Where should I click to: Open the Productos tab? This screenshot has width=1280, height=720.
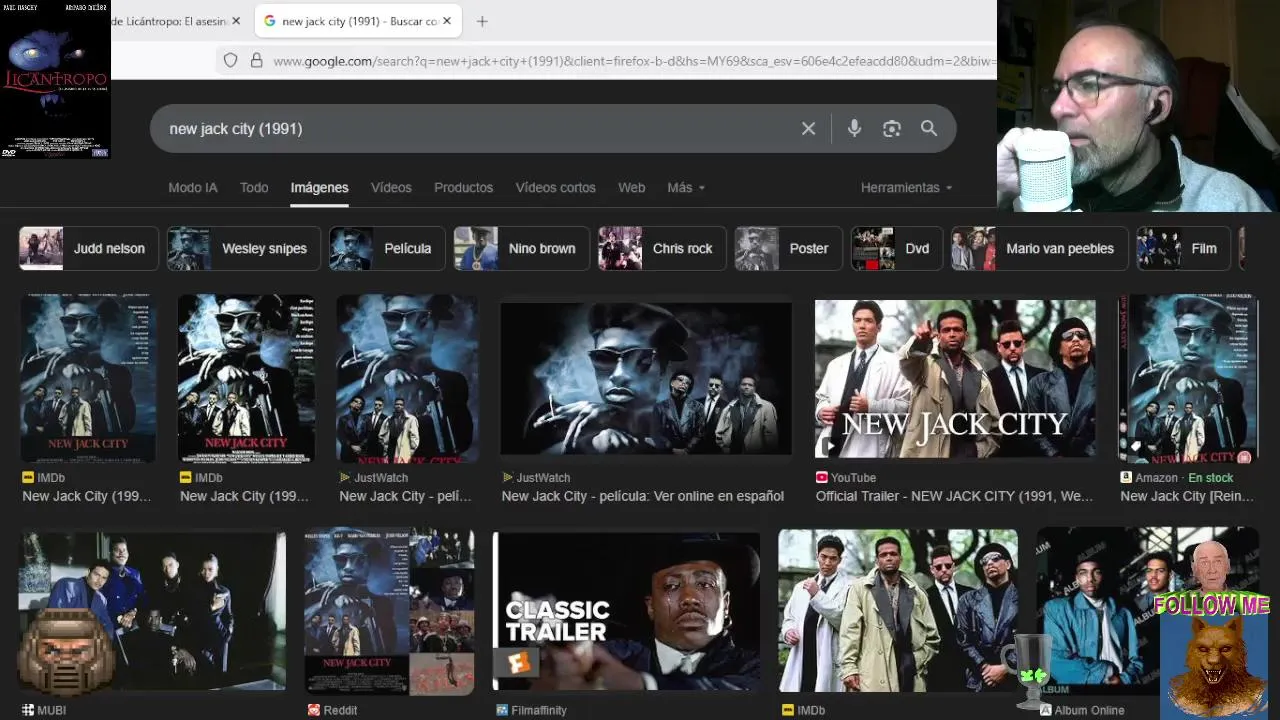(463, 187)
